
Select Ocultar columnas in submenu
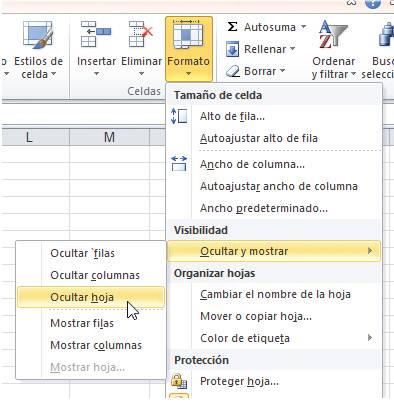coord(91,275)
